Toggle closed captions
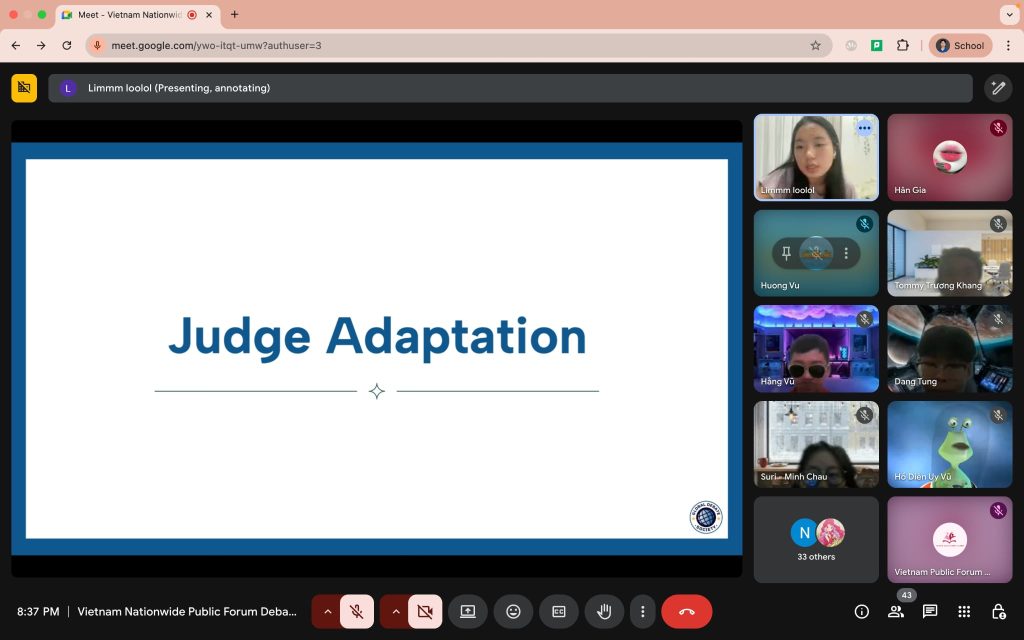The width and height of the screenshot is (1024, 640). (559, 612)
